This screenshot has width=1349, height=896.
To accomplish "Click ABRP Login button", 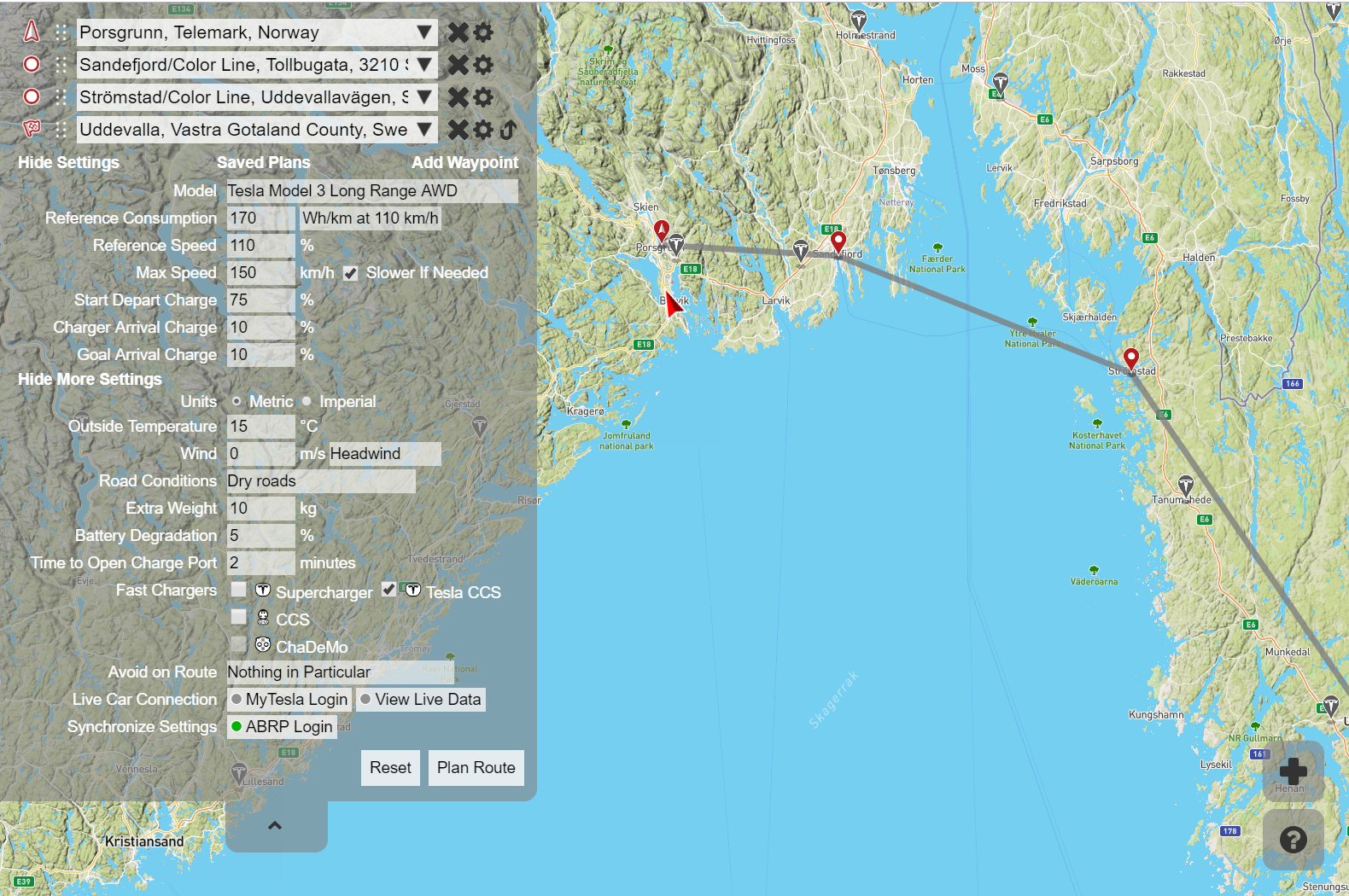I will 282,727.
